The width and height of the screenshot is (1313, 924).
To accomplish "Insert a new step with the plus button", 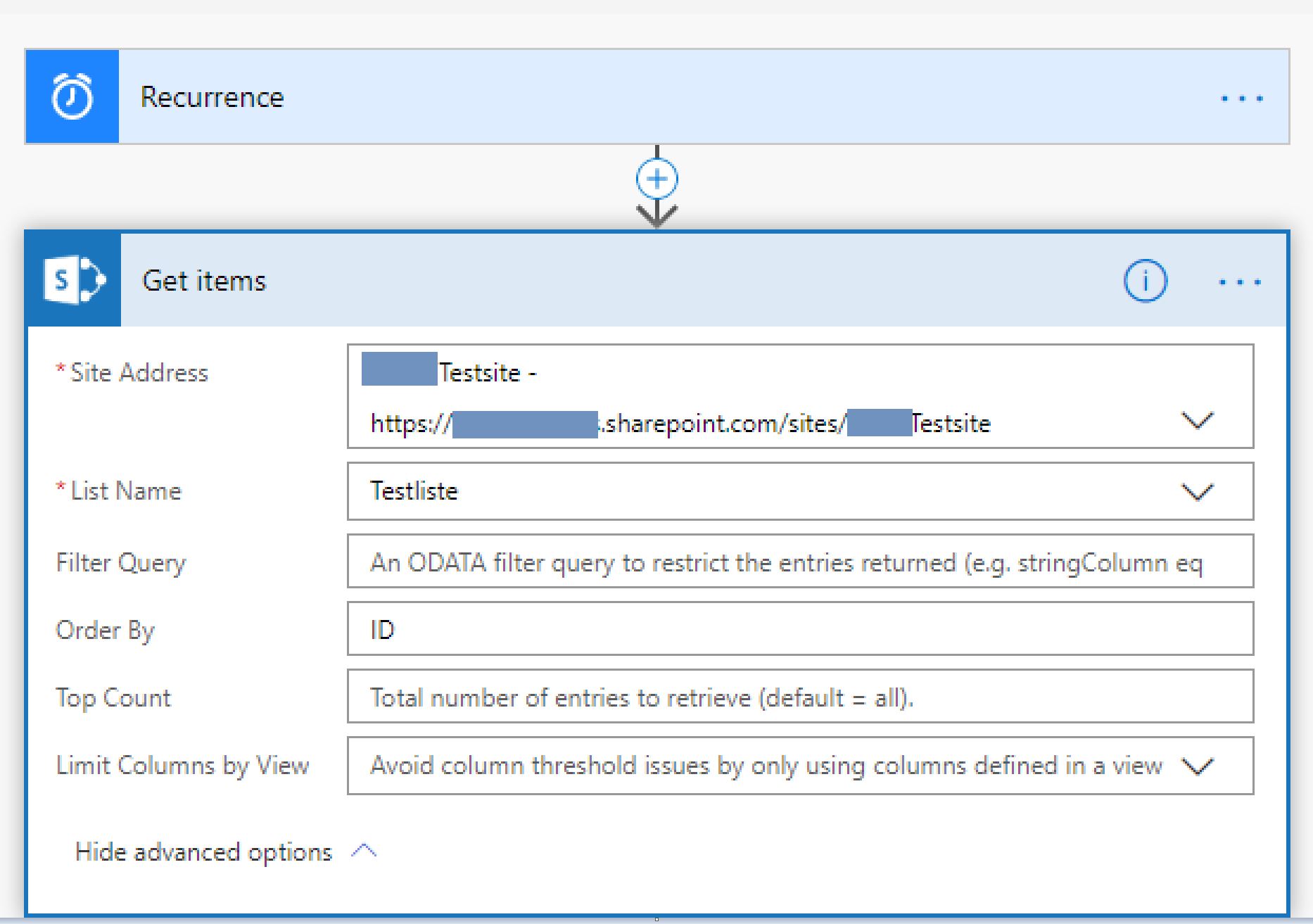I will [x=656, y=179].
